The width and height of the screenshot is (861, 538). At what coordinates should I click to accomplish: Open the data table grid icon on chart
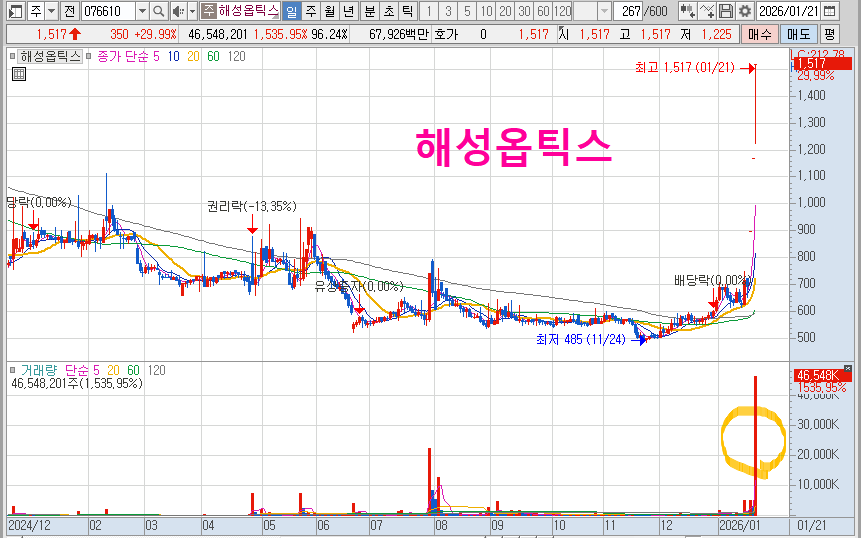click(x=19, y=74)
